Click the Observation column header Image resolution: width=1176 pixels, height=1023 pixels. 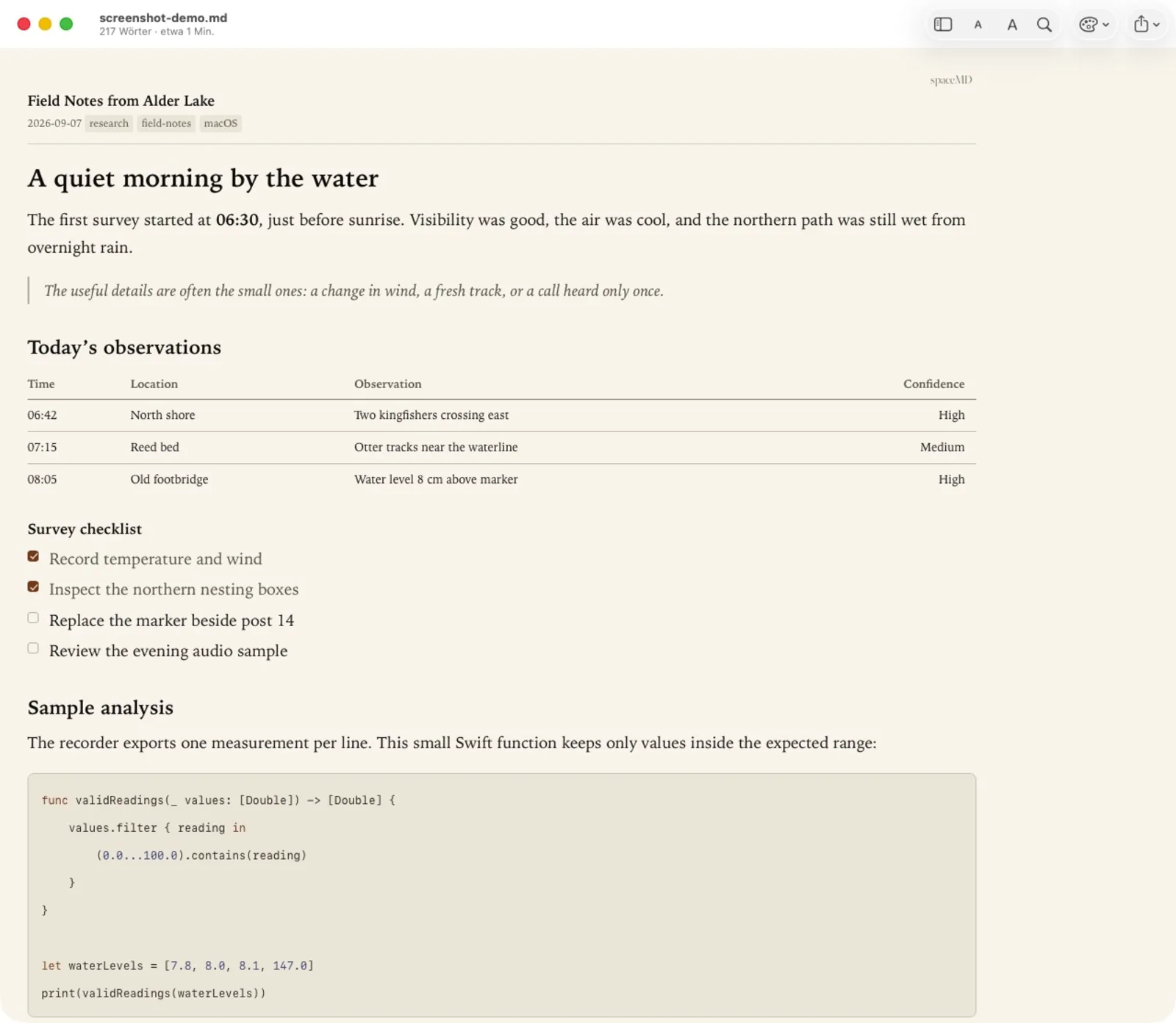coord(388,384)
